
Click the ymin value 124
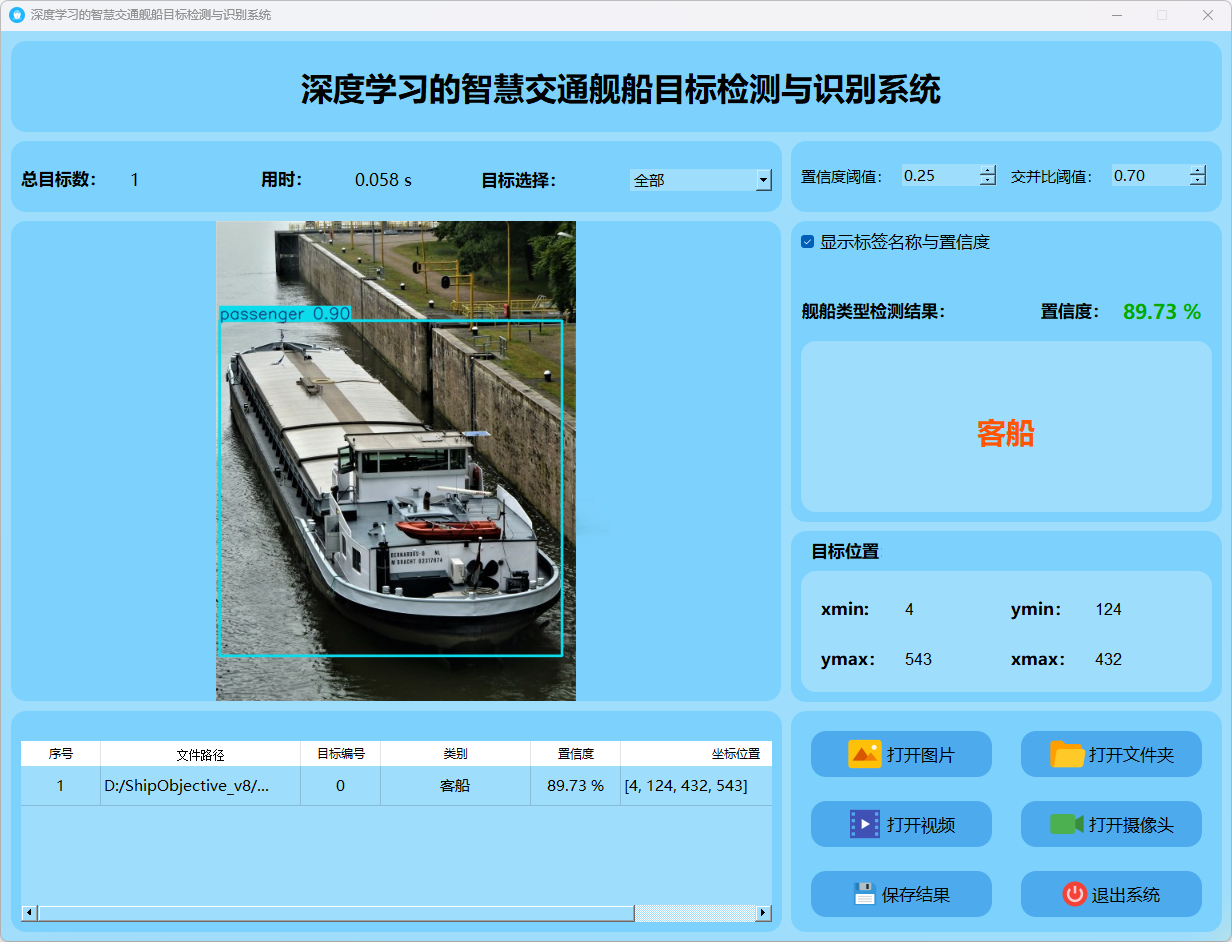tap(1108, 609)
